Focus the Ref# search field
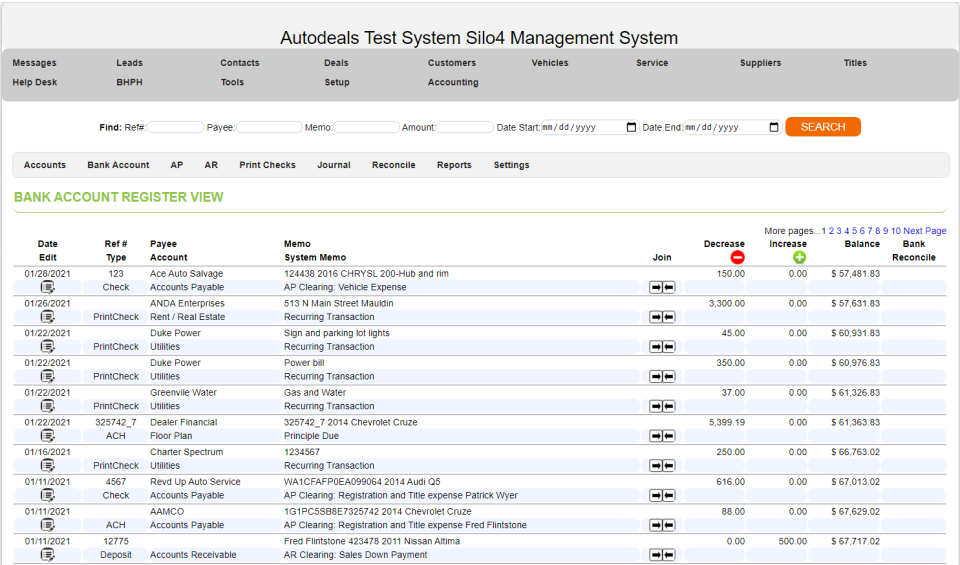960x565 pixels. pyautogui.click(x=175, y=127)
